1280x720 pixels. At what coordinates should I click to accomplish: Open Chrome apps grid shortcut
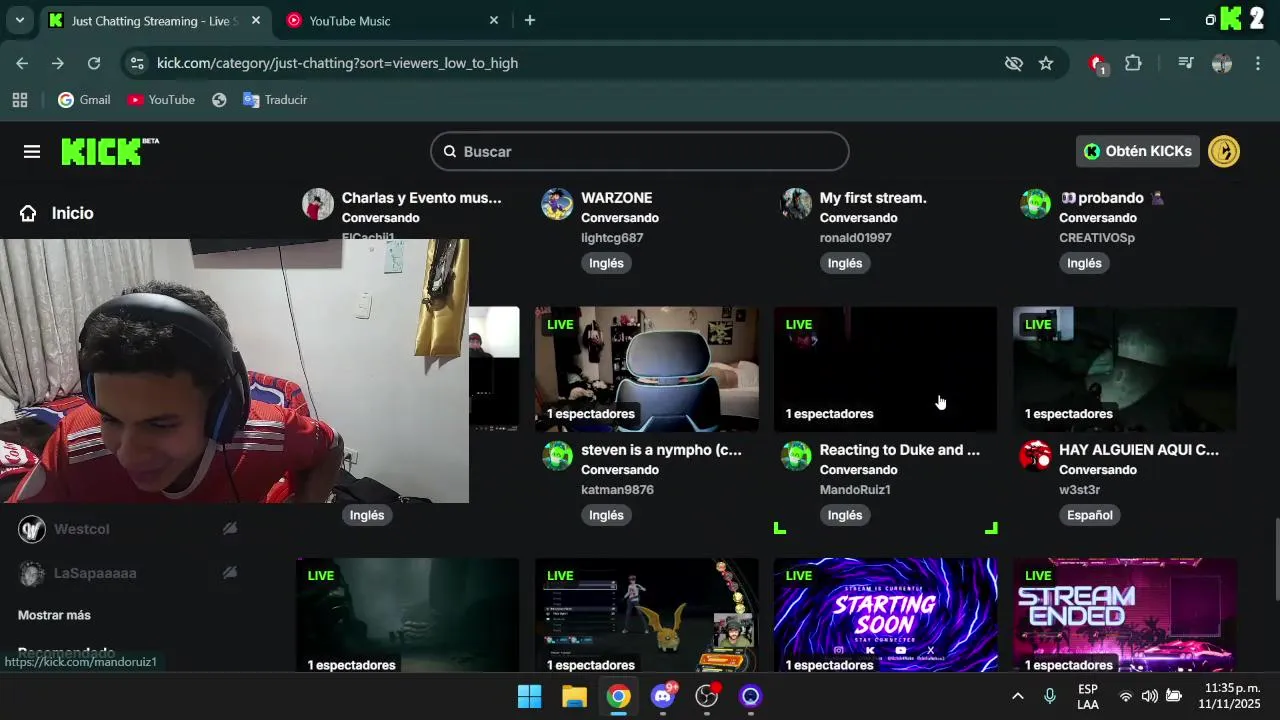pyautogui.click(x=20, y=100)
